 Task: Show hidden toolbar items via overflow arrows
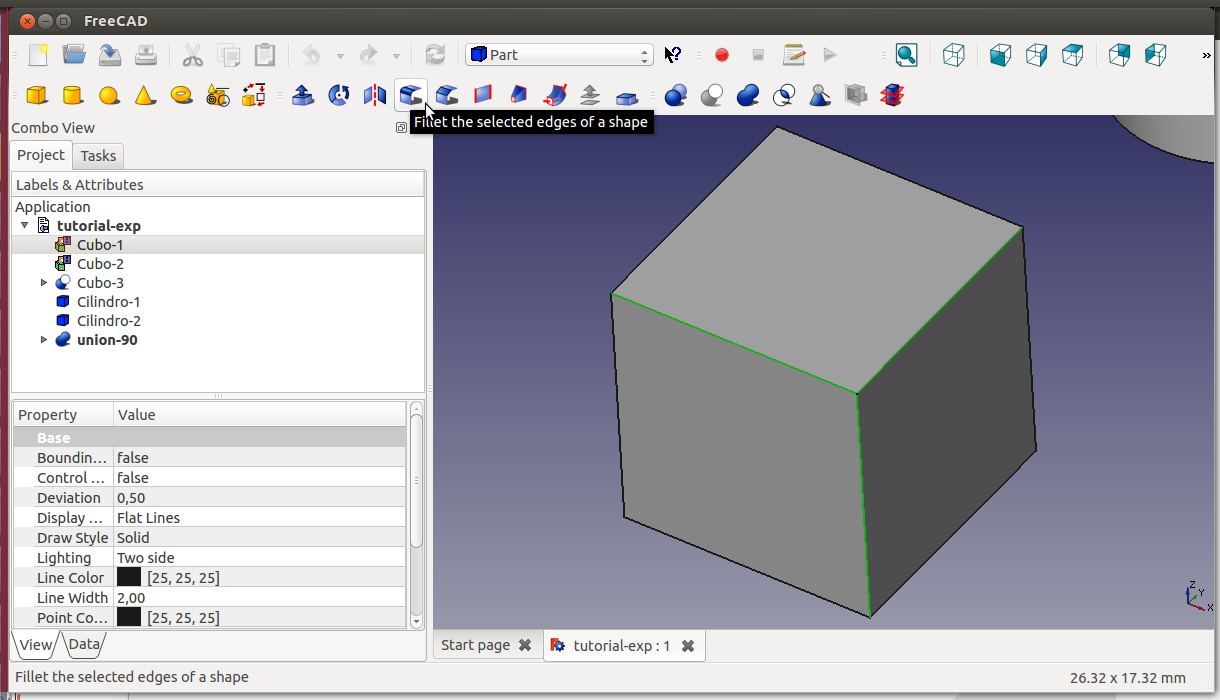click(1206, 56)
